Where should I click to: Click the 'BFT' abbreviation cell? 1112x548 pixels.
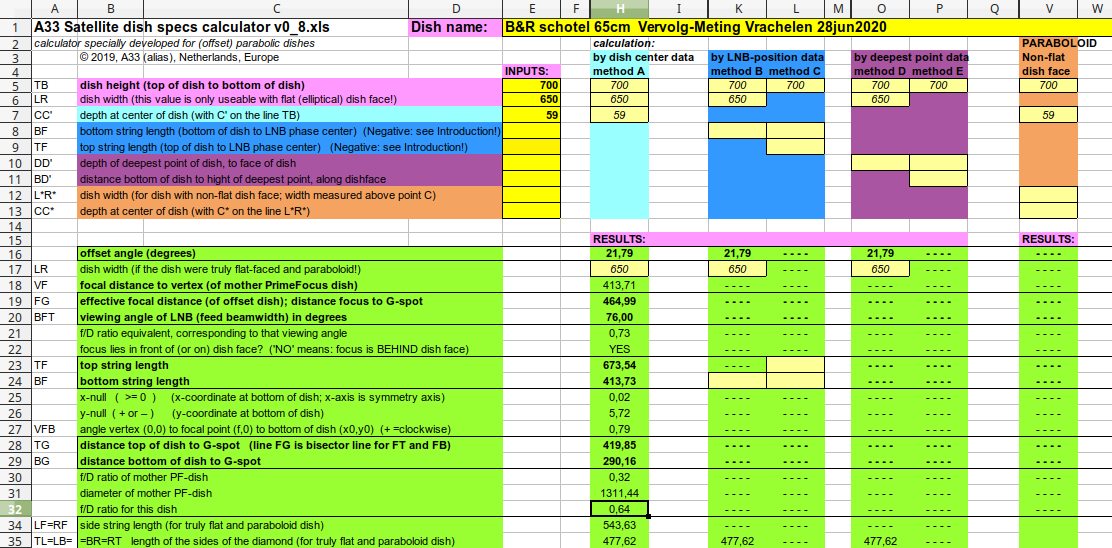55,316
